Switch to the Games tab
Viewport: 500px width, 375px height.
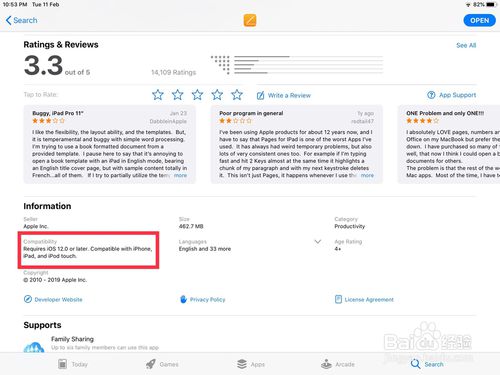[x=162, y=364]
